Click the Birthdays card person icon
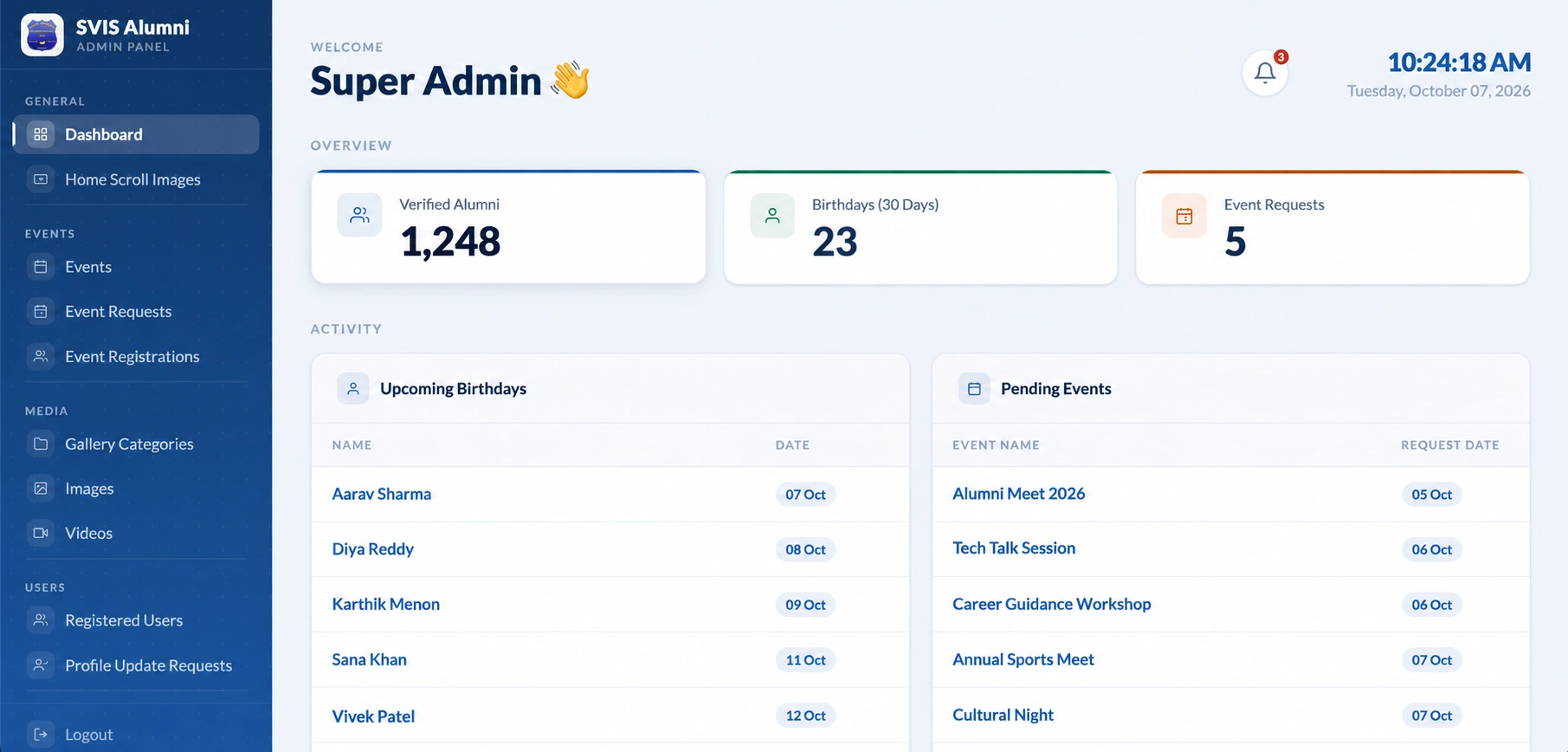This screenshot has width=1568, height=752. (772, 216)
